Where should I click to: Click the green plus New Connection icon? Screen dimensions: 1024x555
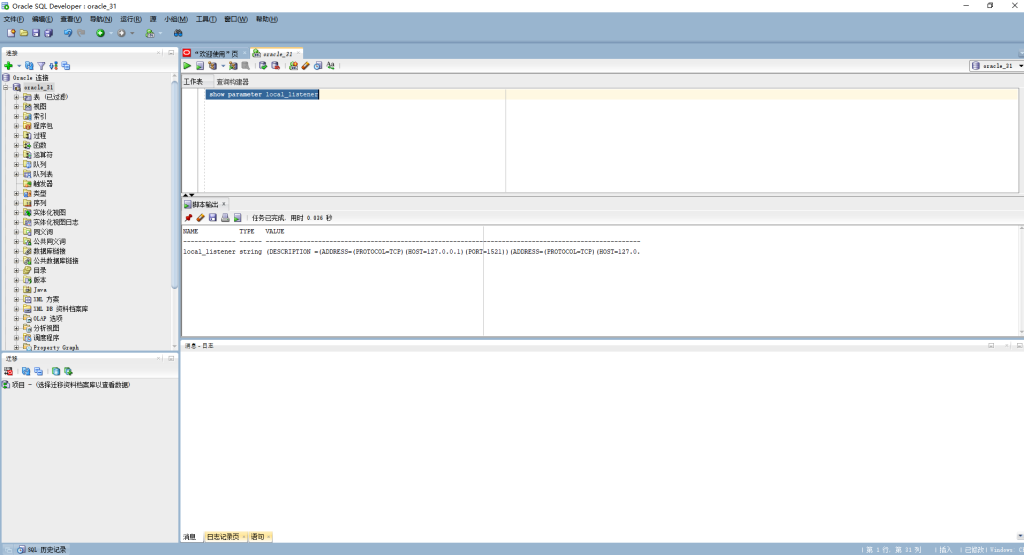click(8, 65)
